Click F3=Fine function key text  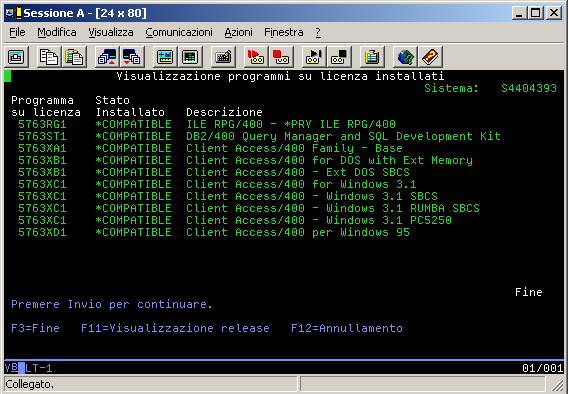(36, 328)
